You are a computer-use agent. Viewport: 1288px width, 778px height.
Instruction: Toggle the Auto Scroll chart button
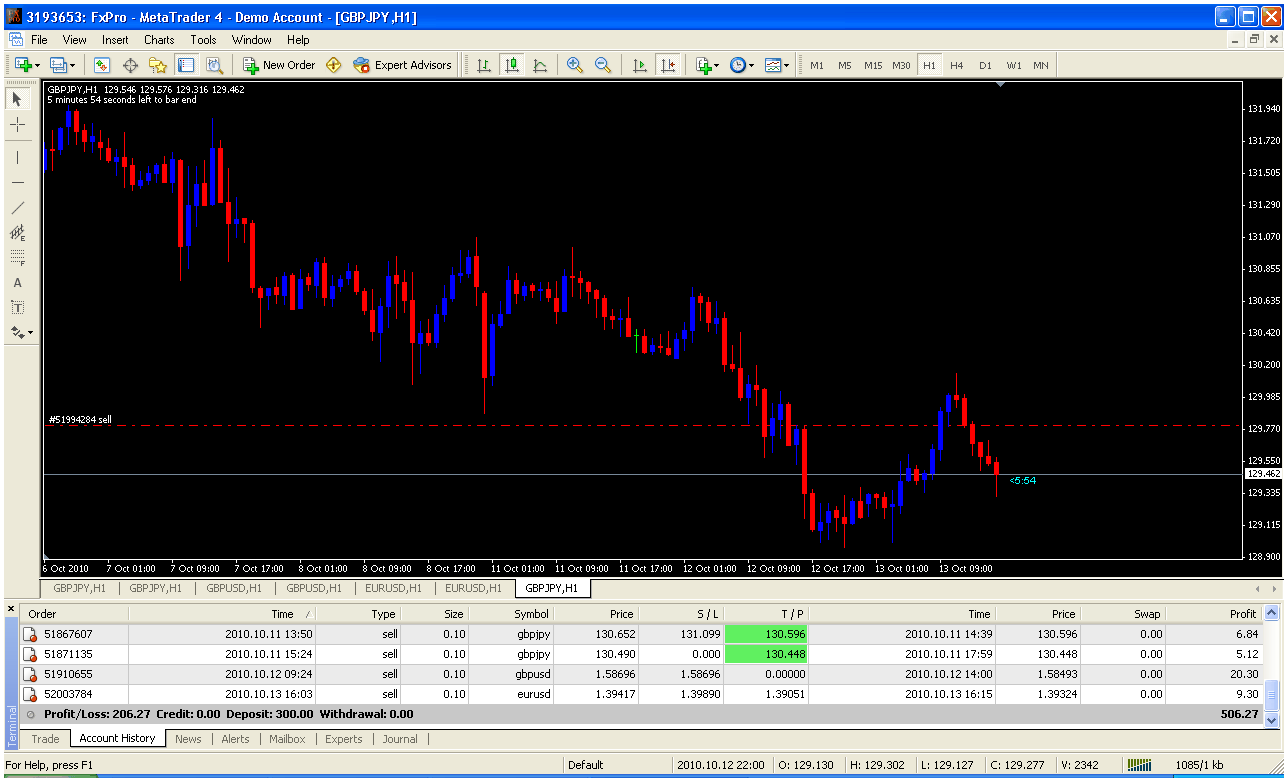pos(640,65)
